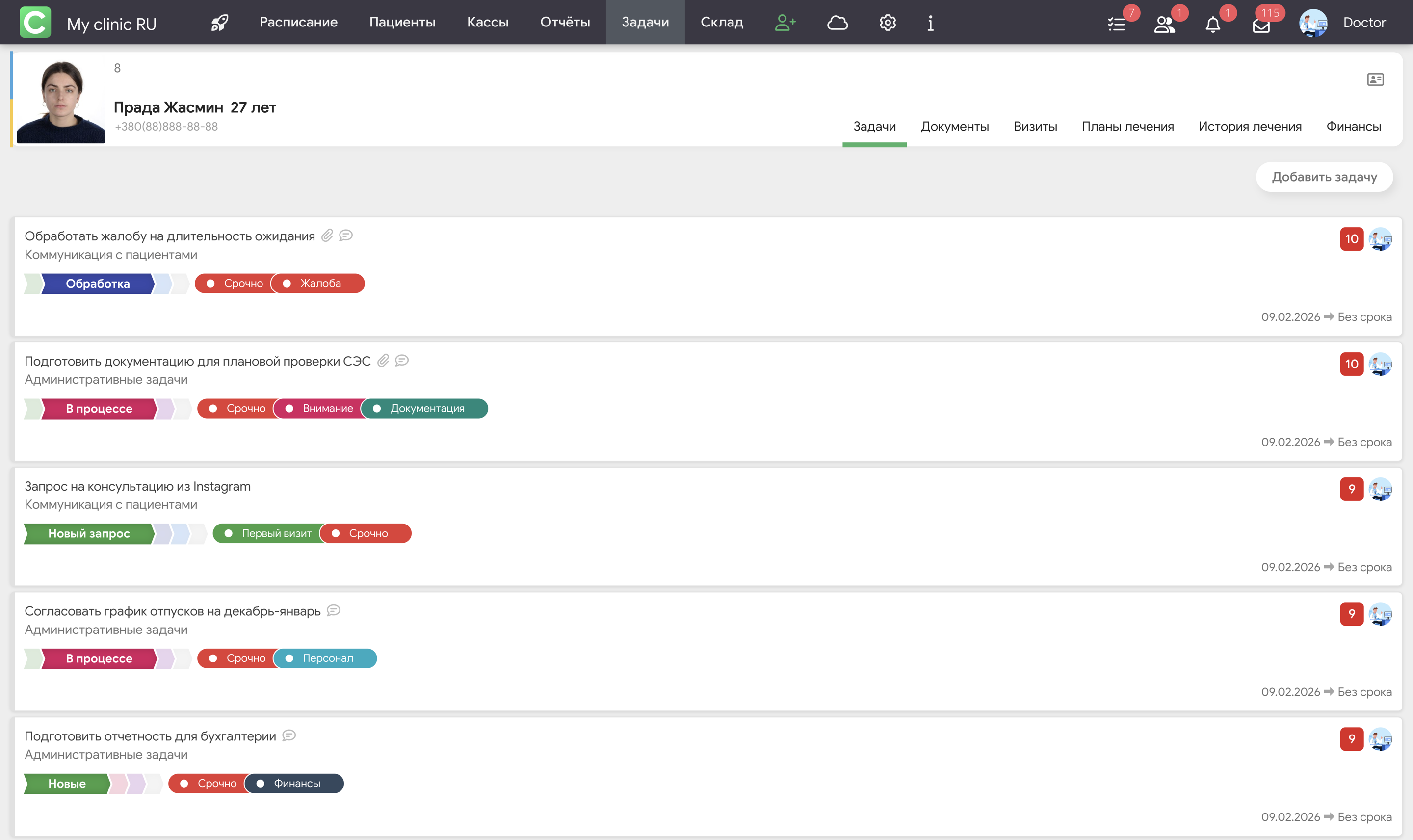Click the info icon in navbar
This screenshot has width=1413, height=840.
[x=930, y=23]
